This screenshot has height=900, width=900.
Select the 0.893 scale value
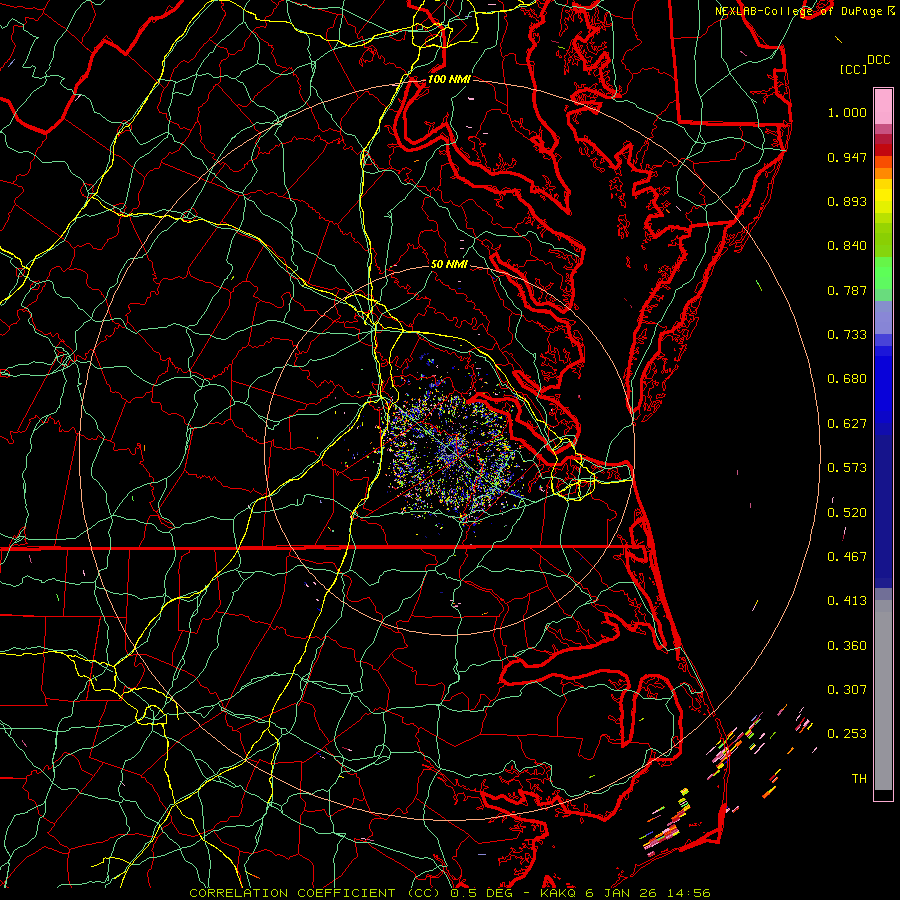[847, 201]
